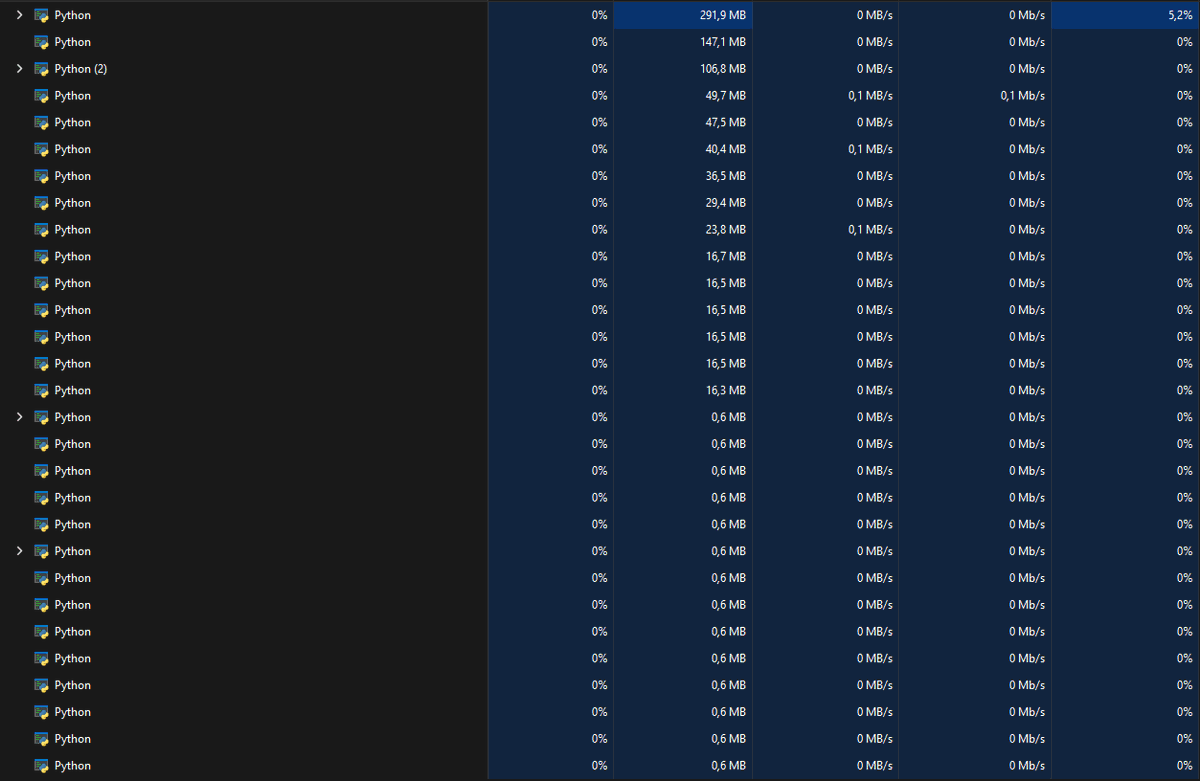Click 0% GPU value in the 106,8 MB row

(1185, 69)
